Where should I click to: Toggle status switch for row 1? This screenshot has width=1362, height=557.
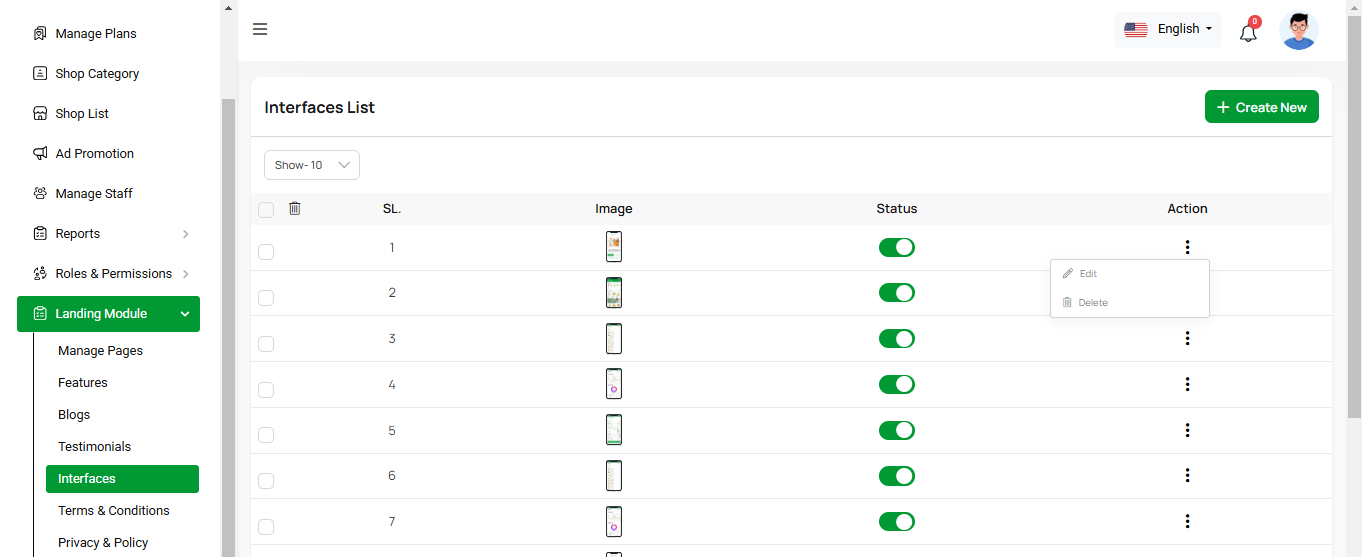pos(896,247)
